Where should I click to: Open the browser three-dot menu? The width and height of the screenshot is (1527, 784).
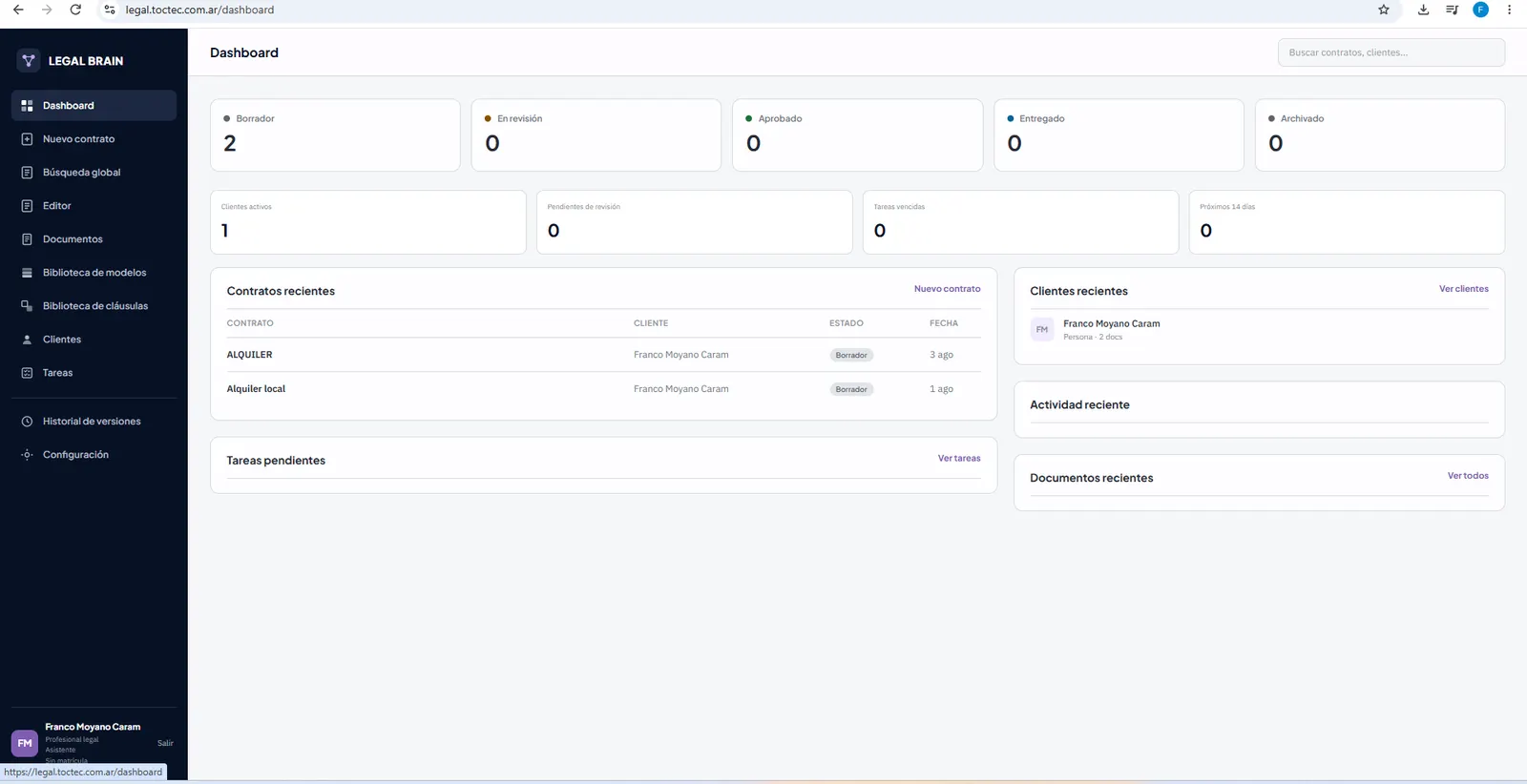tap(1509, 10)
